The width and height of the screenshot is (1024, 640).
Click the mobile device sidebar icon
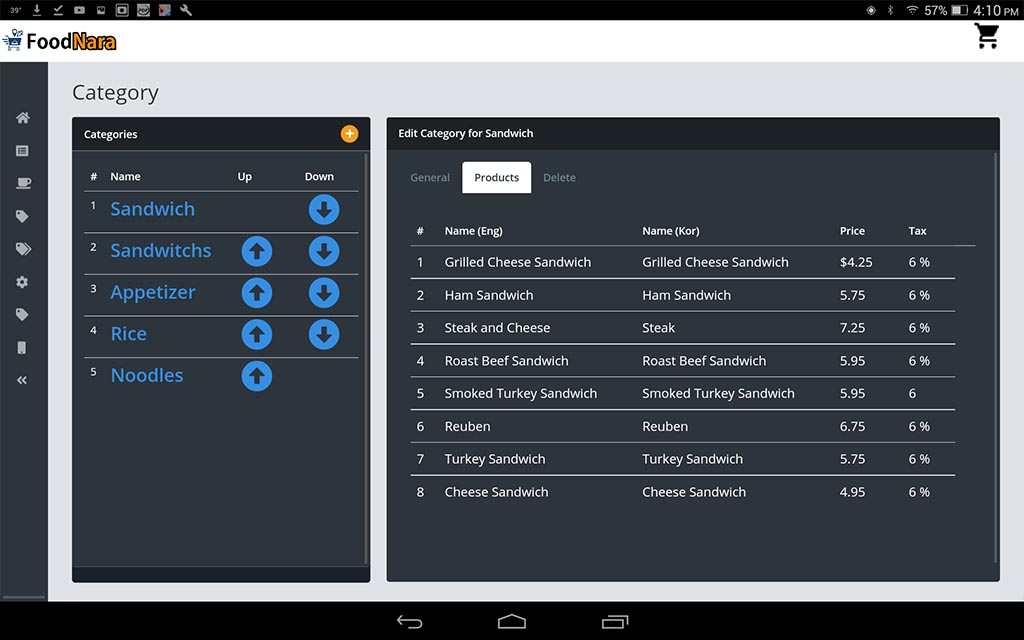(x=22, y=348)
